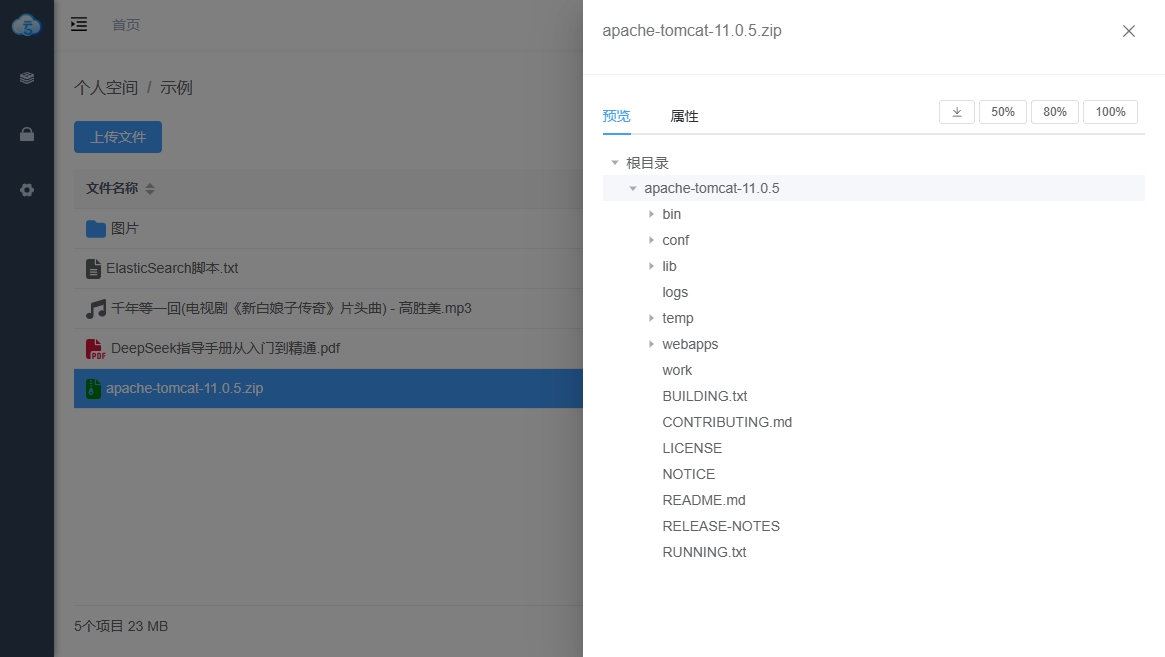Select apache-tomcat-11.0.5.zip row in file list
Image resolution: width=1165 pixels, height=657 pixels.
click(x=328, y=389)
